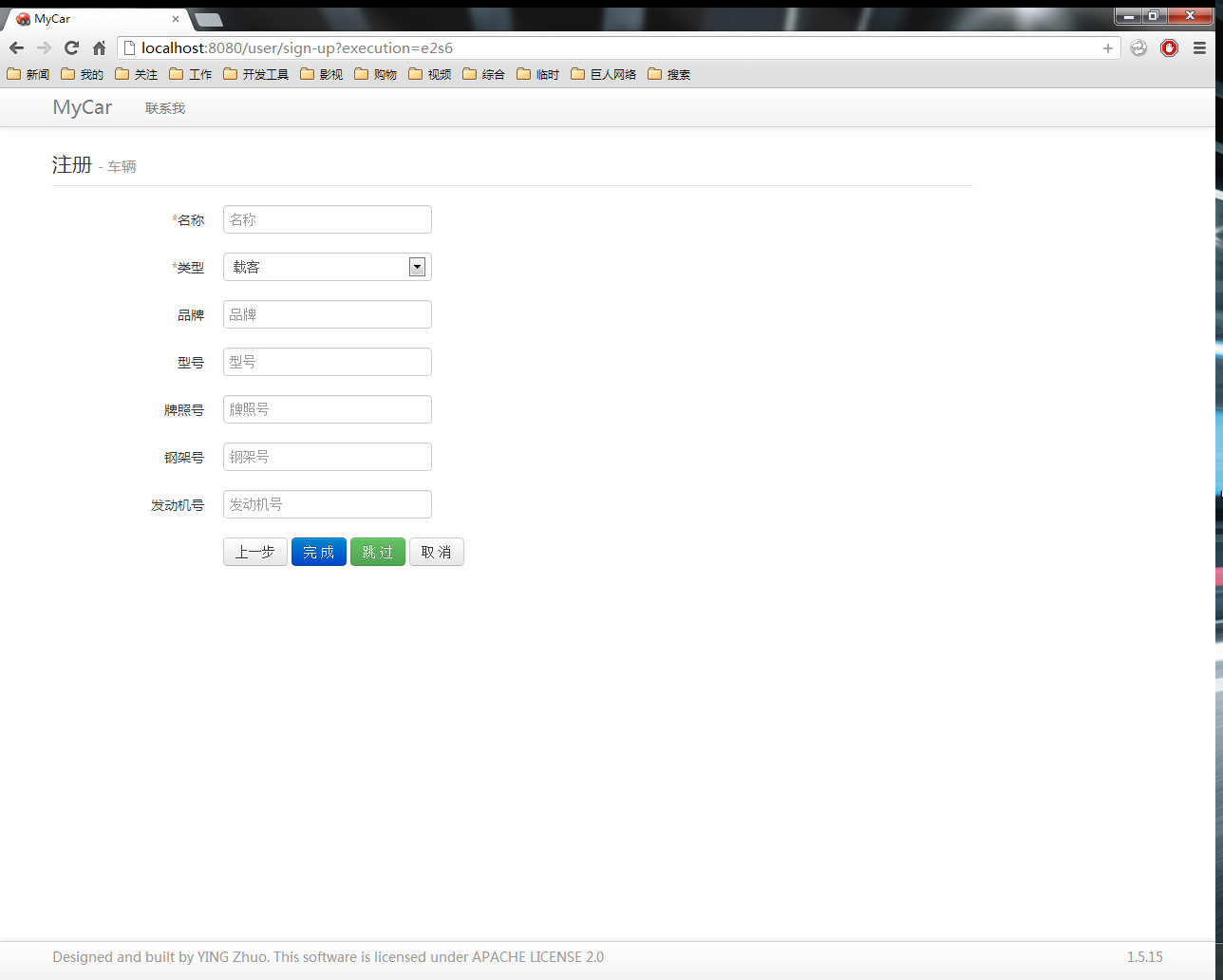Click the 上一步 button
1223x980 pixels.
click(255, 552)
